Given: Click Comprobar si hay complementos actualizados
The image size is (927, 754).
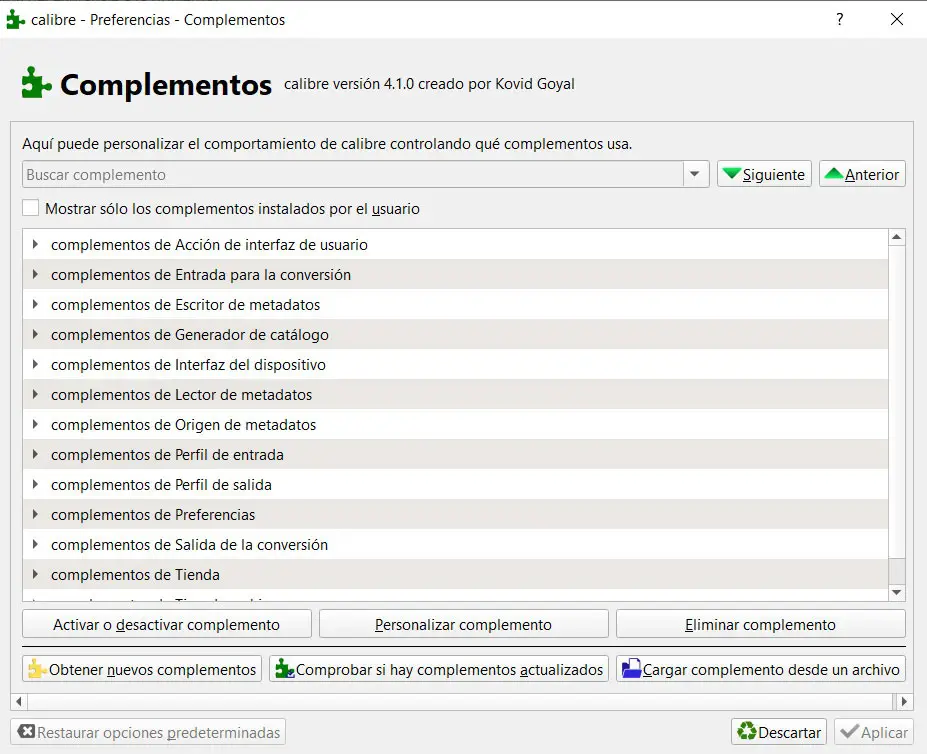Looking at the screenshot, I should click(x=439, y=669).
